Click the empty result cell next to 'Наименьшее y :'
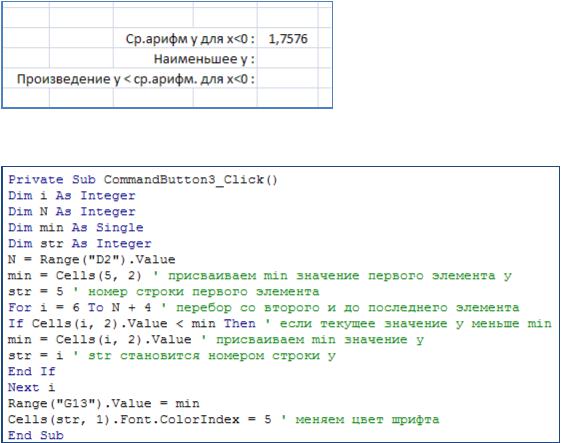Image resolution: width=561 pixels, height=443 pixels. 288,58
